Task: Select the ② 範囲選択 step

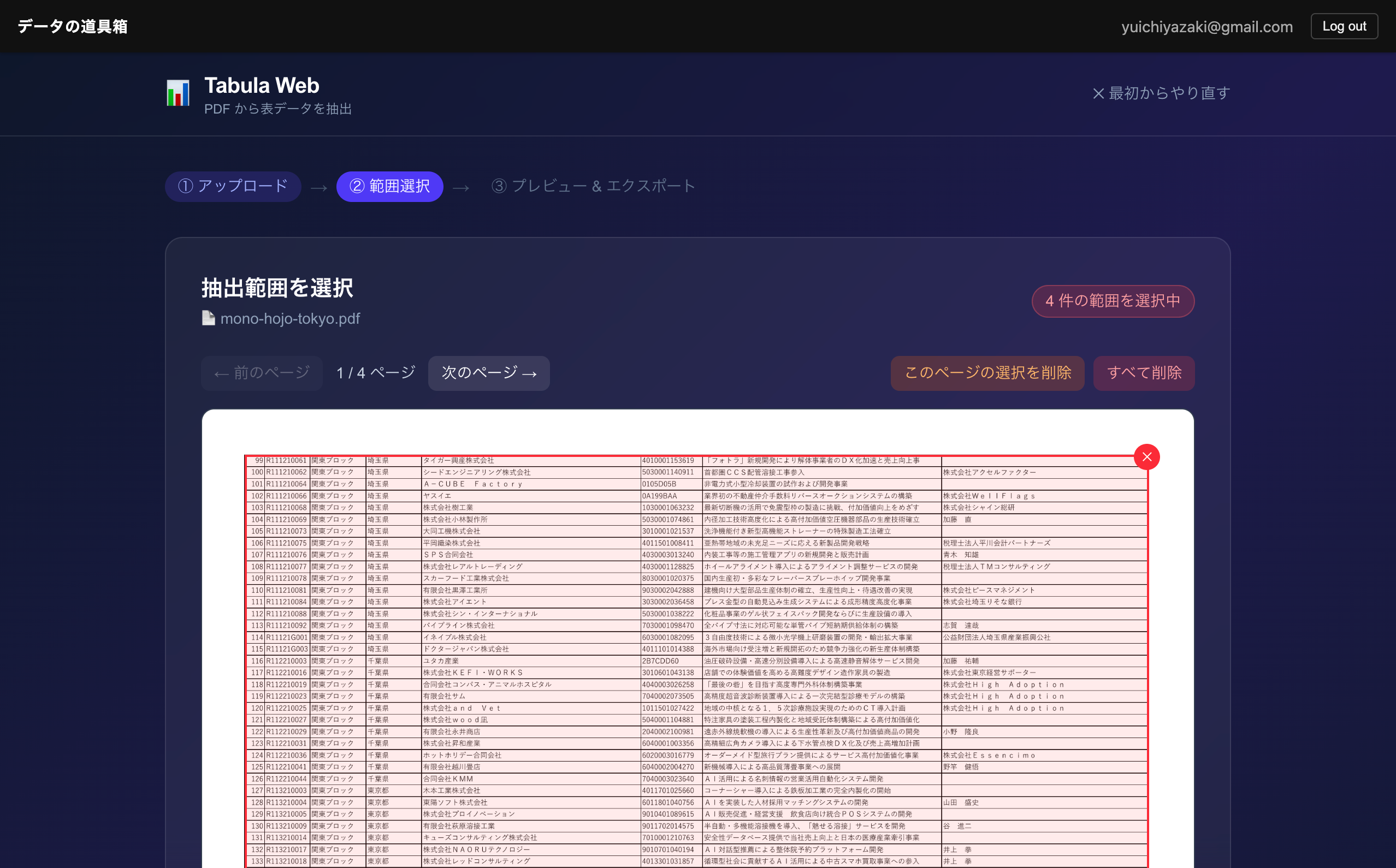Action: 389,186
